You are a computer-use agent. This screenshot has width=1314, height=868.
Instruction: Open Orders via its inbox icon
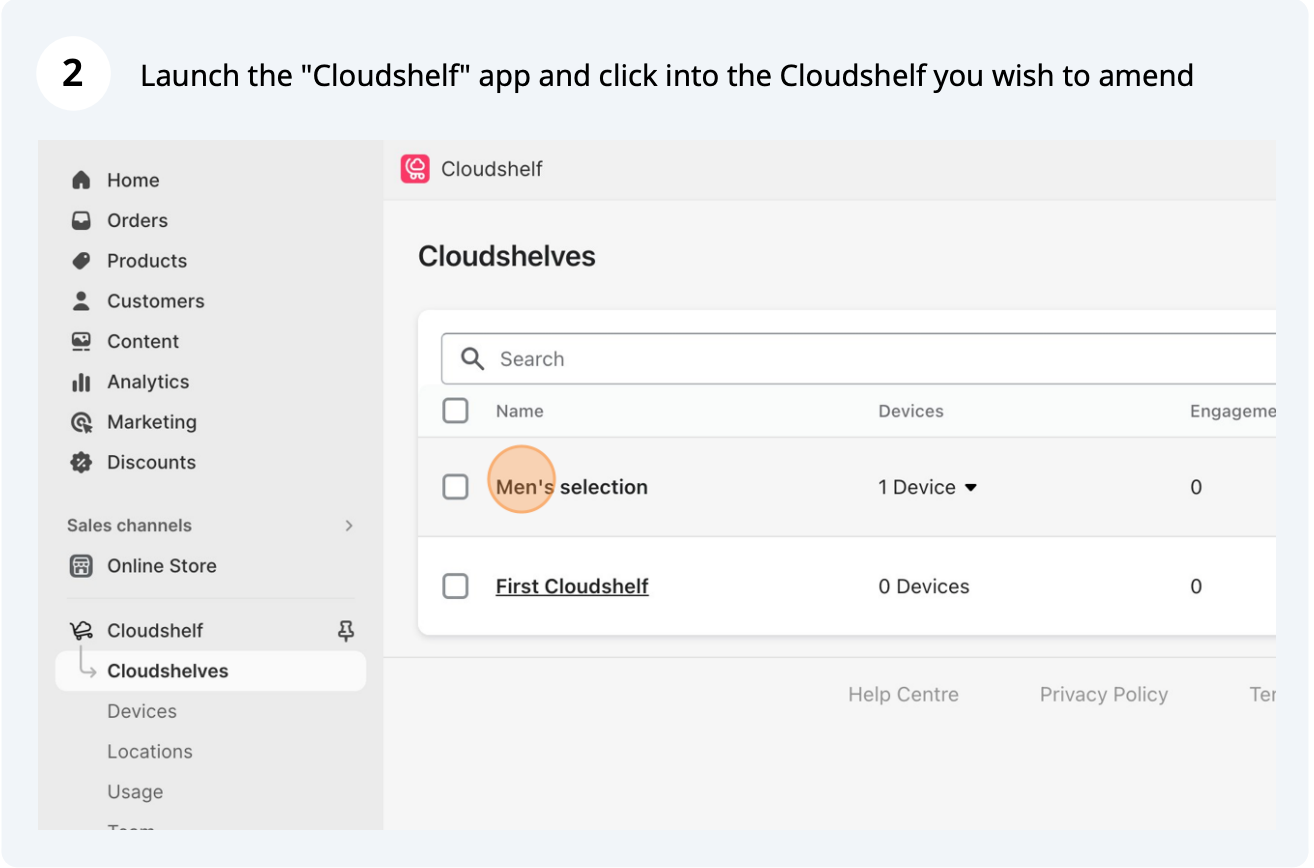[81, 220]
